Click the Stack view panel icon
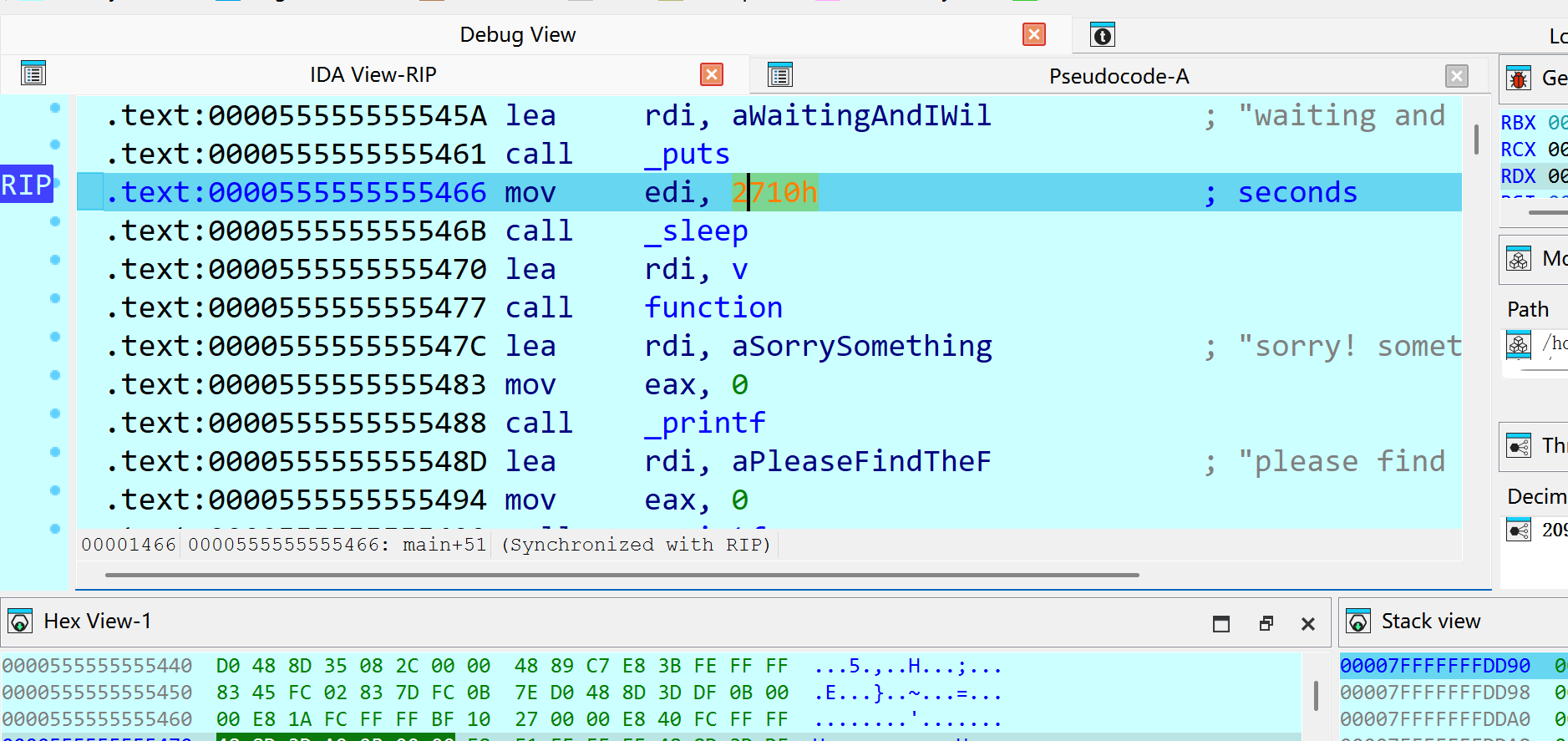The height and width of the screenshot is (741, 1568). click(1358, 622)
